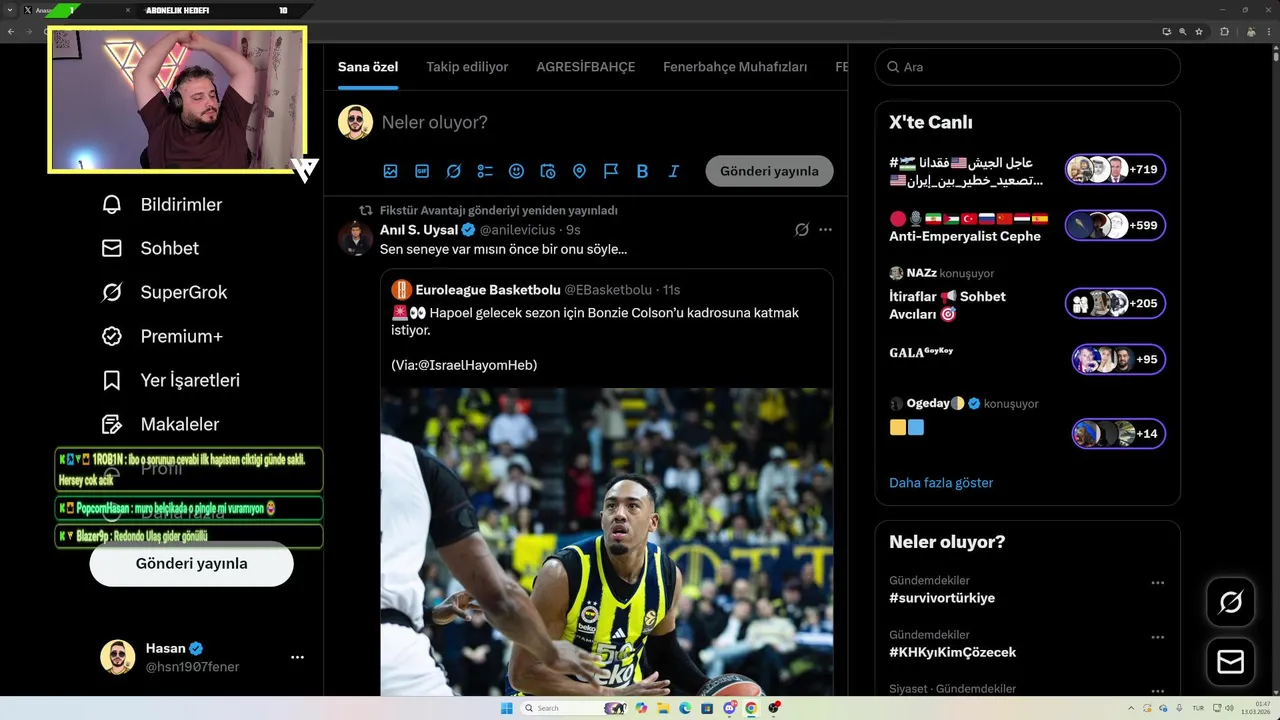The width and height of the screenshot is (1280, 720).
Task: Open more options for #KHKyıKimÇözecek trend
Action: coord(1157,637)
